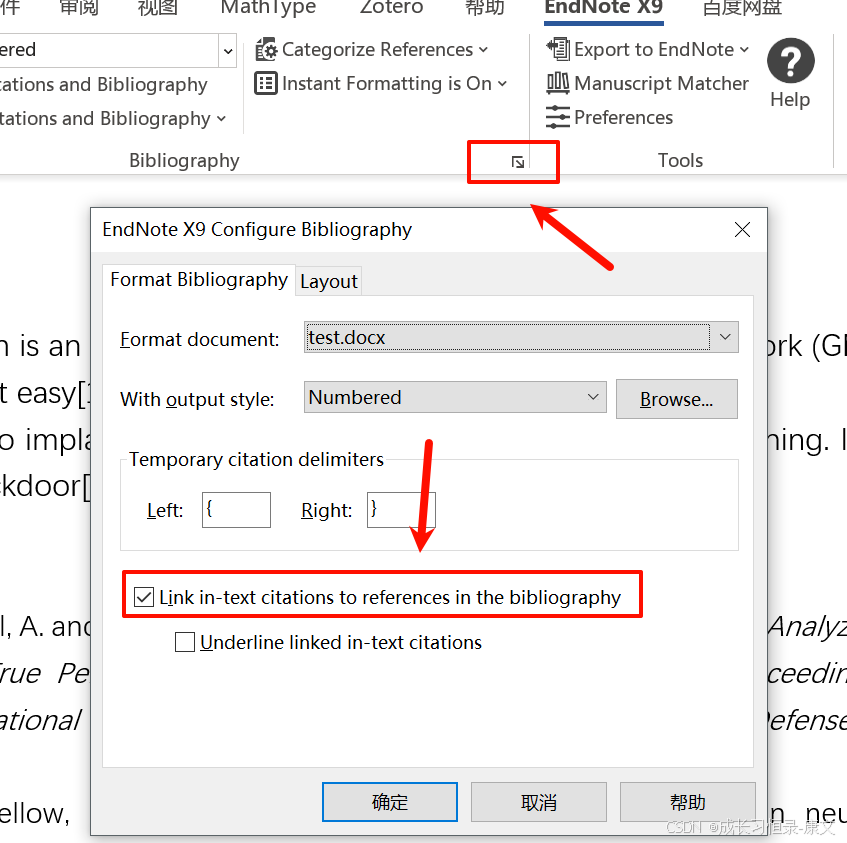Viewport: 847px width, 843px height.
Task: Switch to the Layout dialog tab
Action: (328, 281)
